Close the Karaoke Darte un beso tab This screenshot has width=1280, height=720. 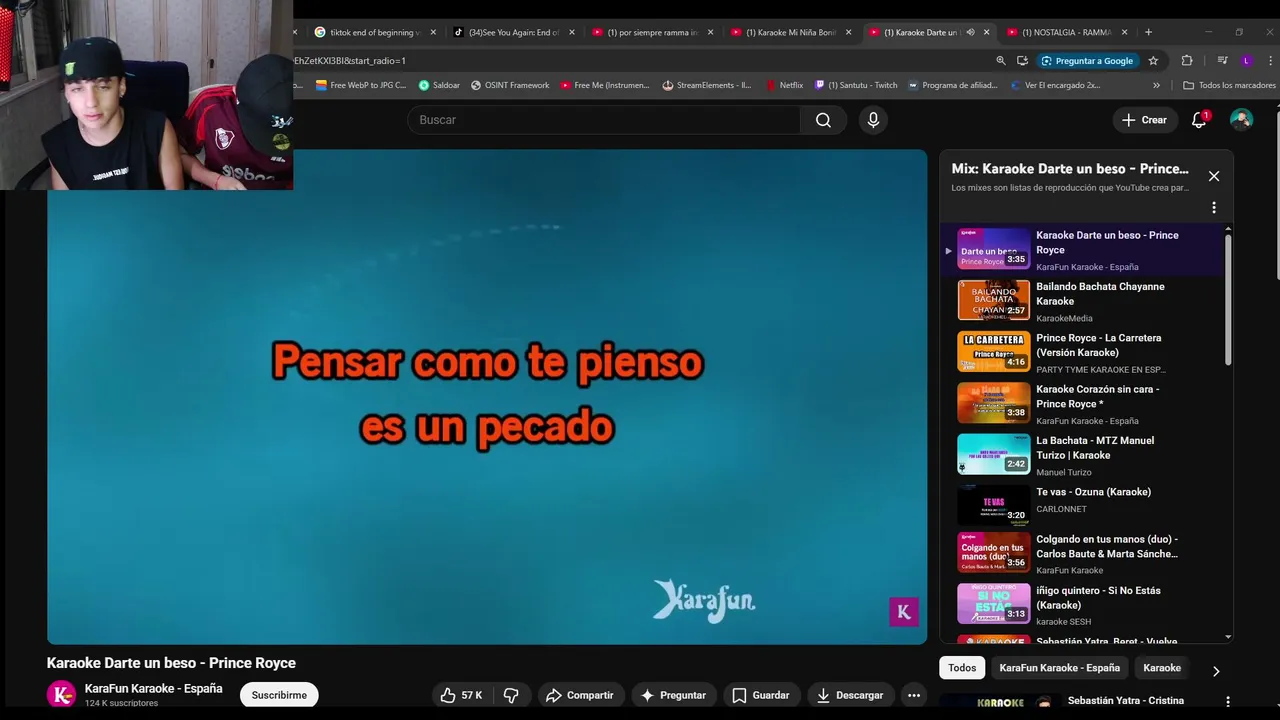click(986, 32)
